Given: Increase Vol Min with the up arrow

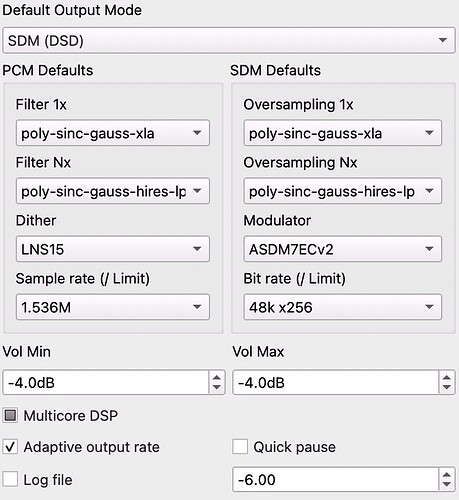Looking at the screenshot, I should 217,378.
